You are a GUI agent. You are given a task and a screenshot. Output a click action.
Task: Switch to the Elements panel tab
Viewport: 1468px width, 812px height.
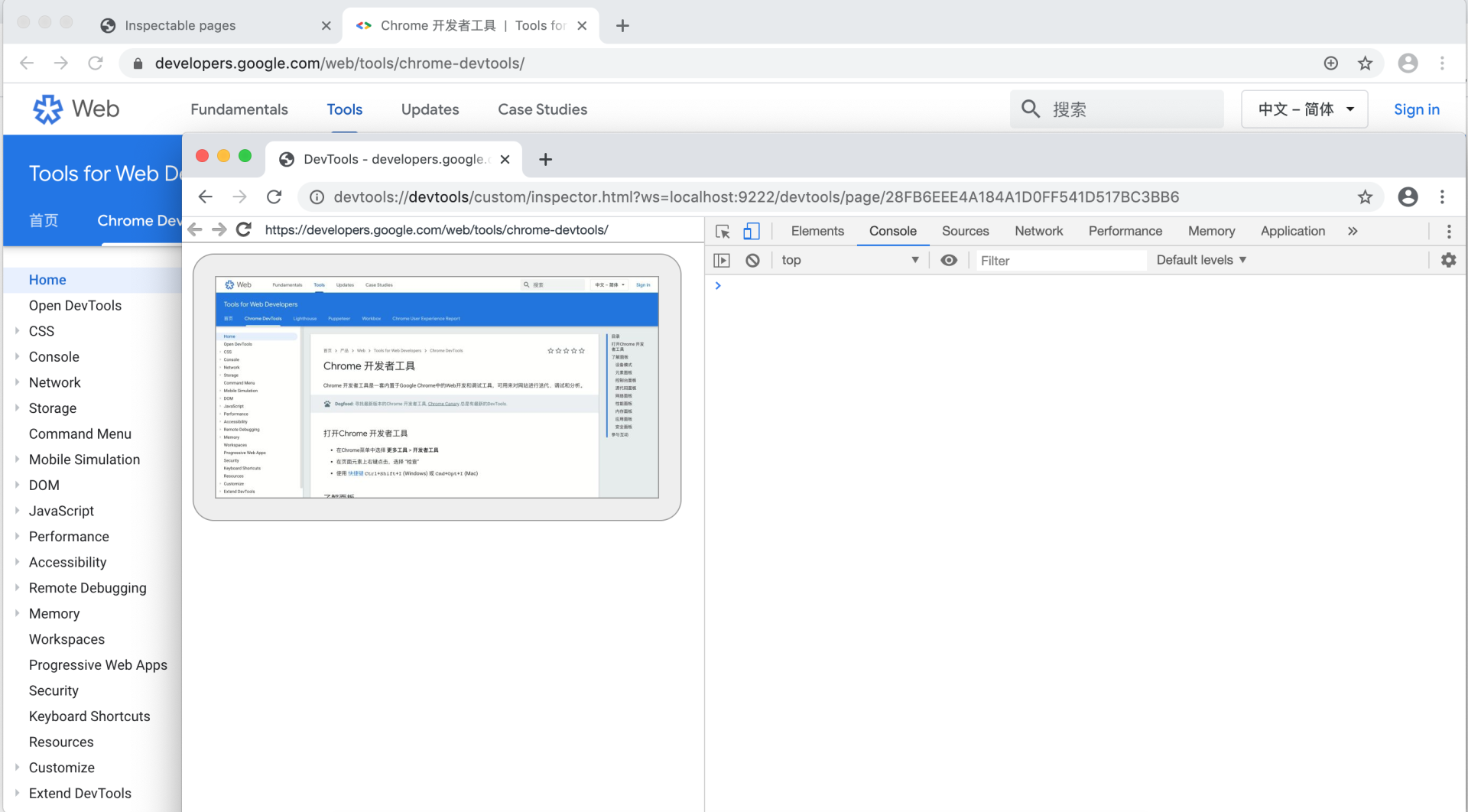click(x=817, y=231)
